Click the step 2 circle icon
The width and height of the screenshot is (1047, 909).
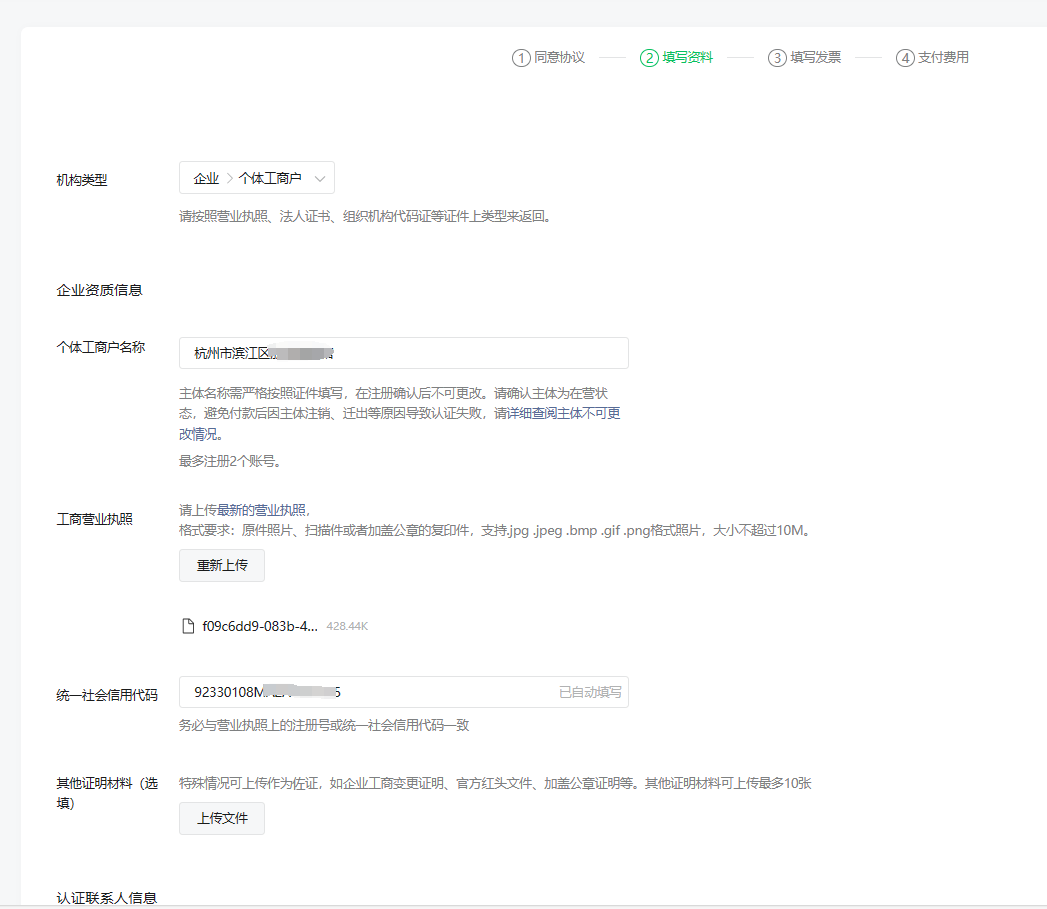[649, 58]
